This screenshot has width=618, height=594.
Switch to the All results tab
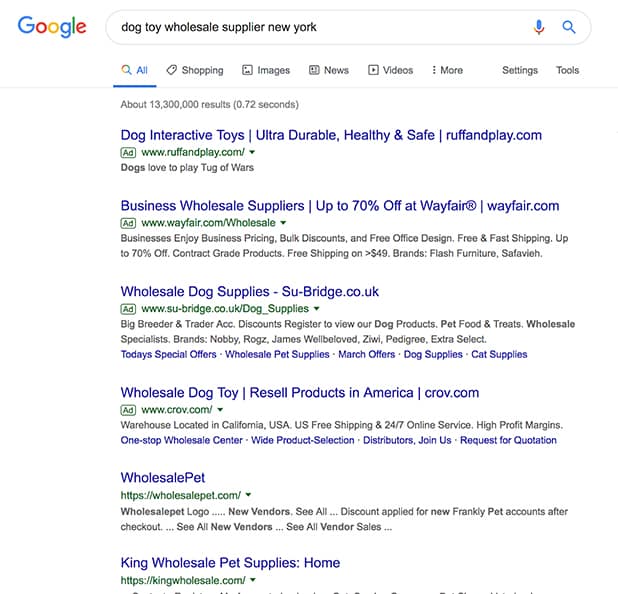(x=134, y=70)
